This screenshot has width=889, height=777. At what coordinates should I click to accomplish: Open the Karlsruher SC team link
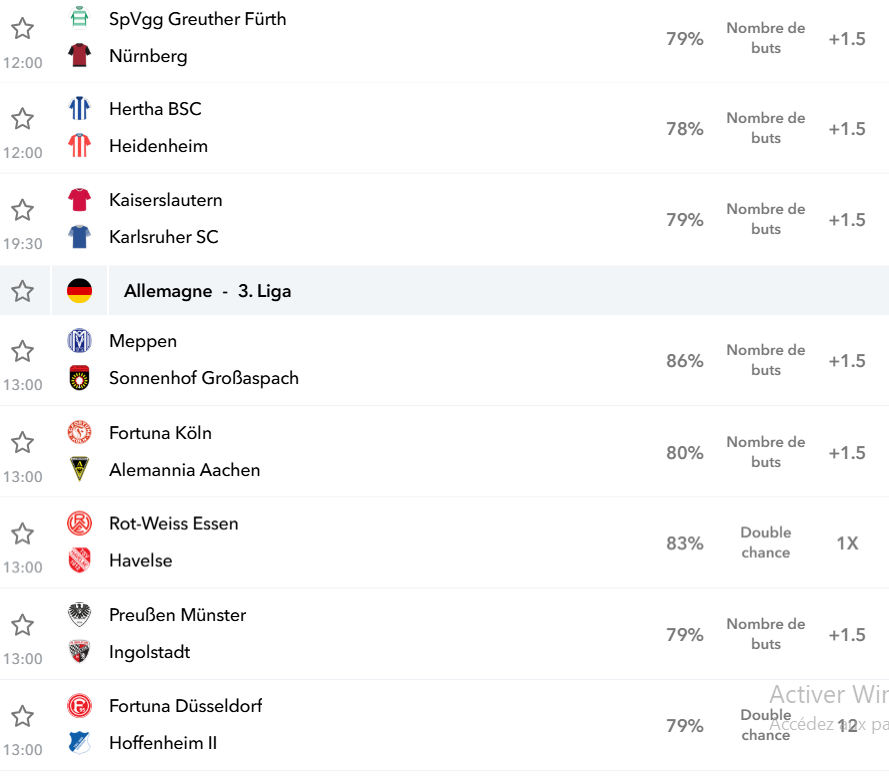(x=164, y=237)
